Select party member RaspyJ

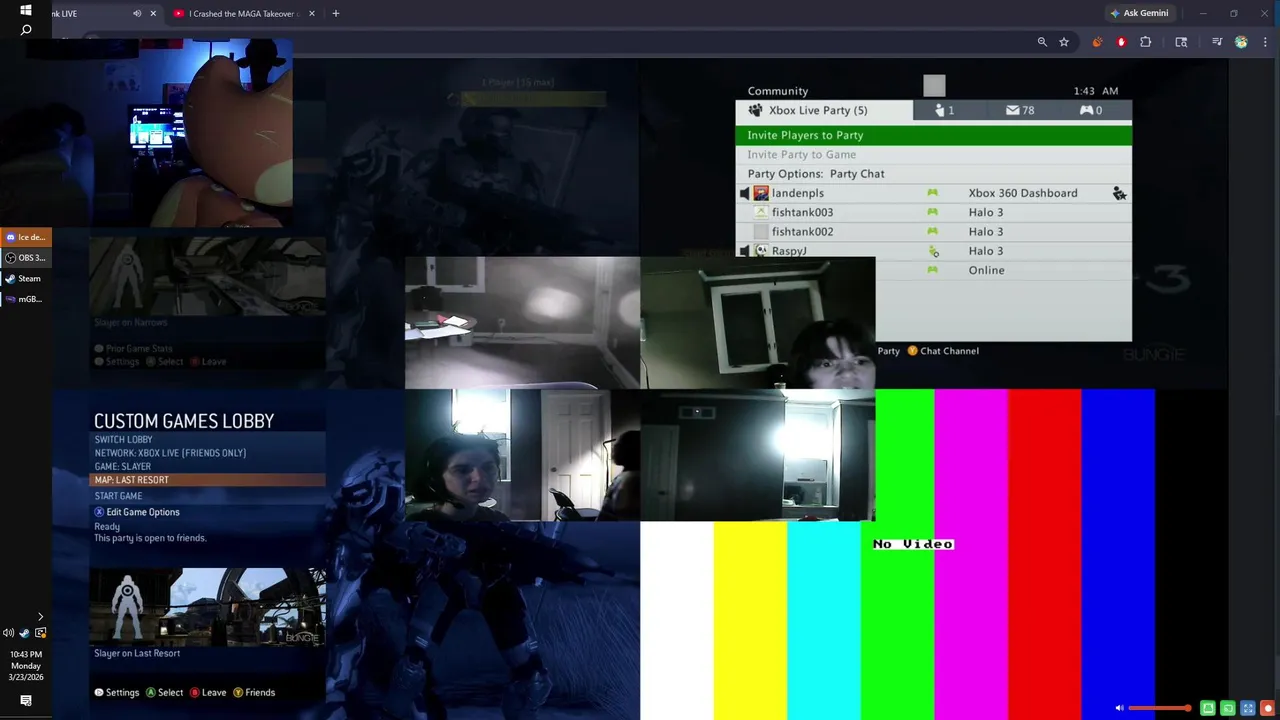(x=934, y=250)
